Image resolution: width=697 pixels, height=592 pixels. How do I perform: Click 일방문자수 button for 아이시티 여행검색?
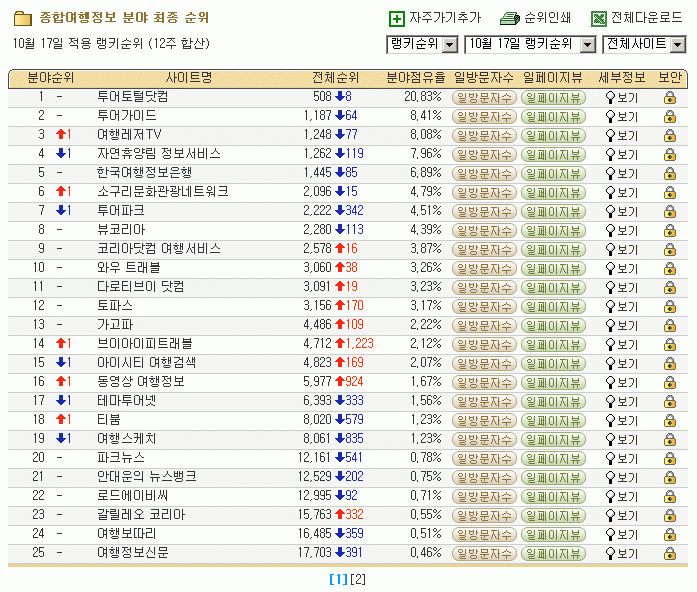[x=485, y=364]
